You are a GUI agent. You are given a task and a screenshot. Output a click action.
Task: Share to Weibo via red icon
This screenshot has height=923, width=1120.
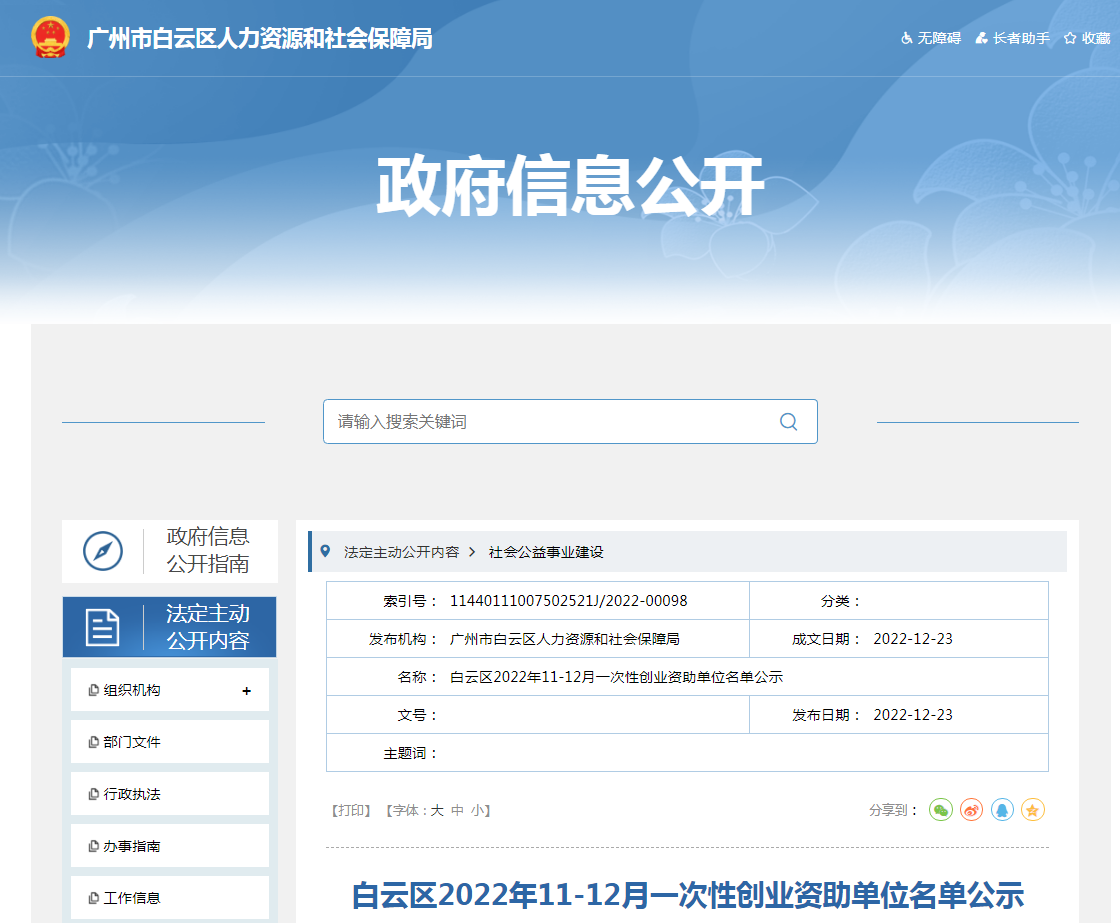point(971,810)
